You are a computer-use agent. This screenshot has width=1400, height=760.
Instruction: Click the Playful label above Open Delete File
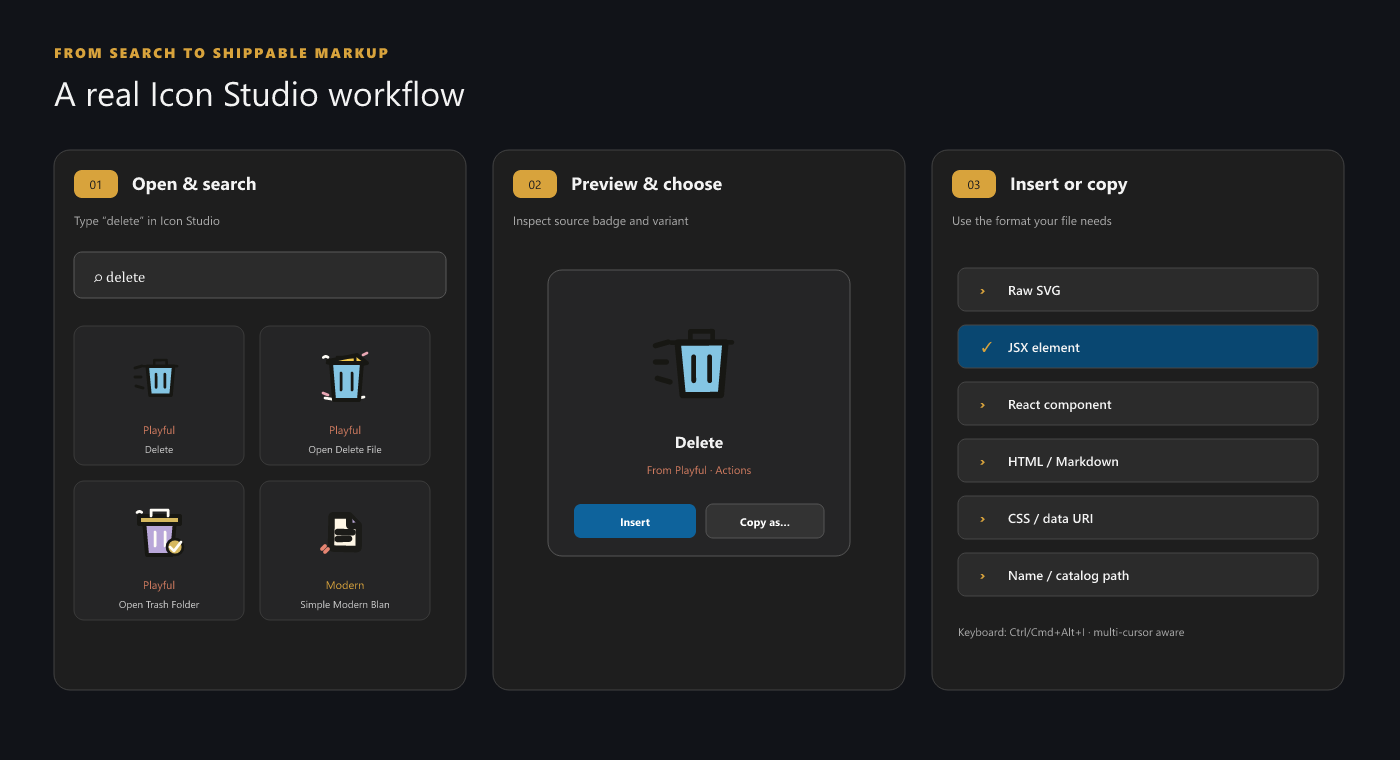click(345, 430)
